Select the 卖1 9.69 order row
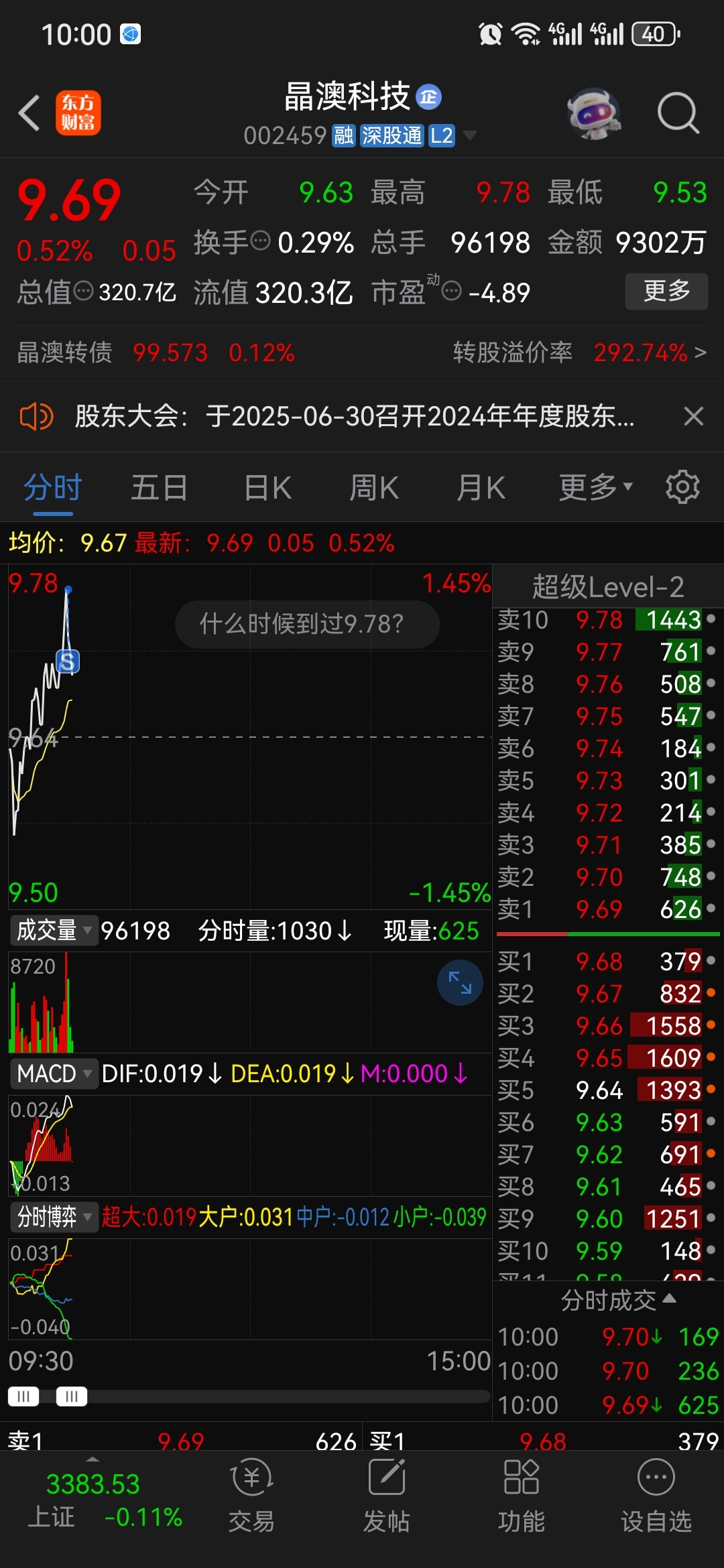 (x=607, y=909)
